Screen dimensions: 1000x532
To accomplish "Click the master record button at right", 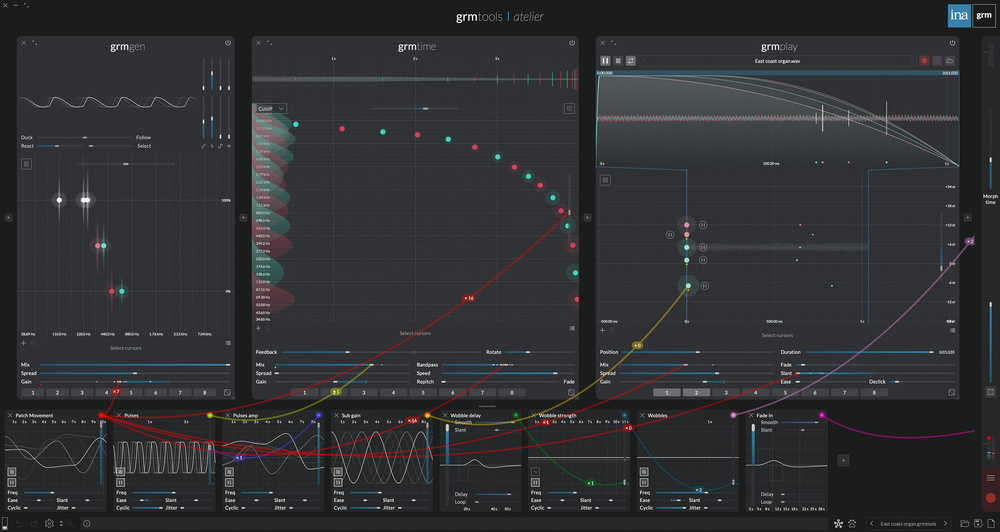I will (x=990, y=497).
